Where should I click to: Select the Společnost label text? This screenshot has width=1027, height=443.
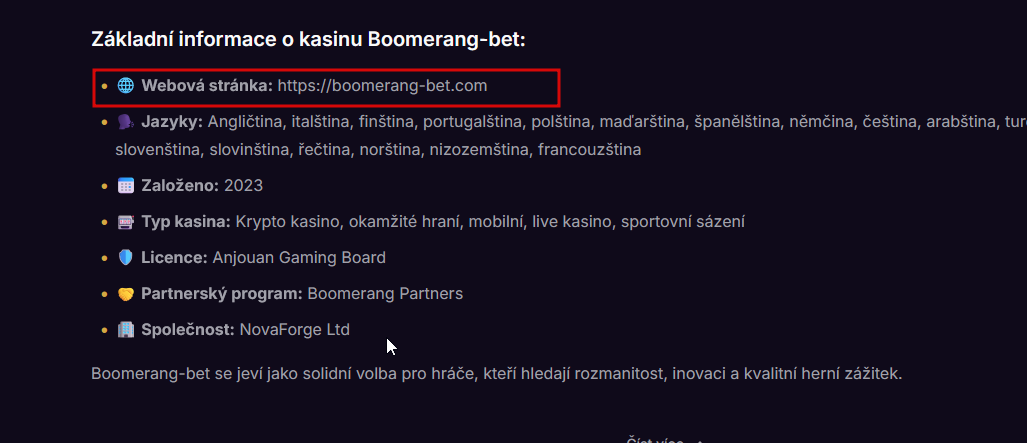[188, 330]
